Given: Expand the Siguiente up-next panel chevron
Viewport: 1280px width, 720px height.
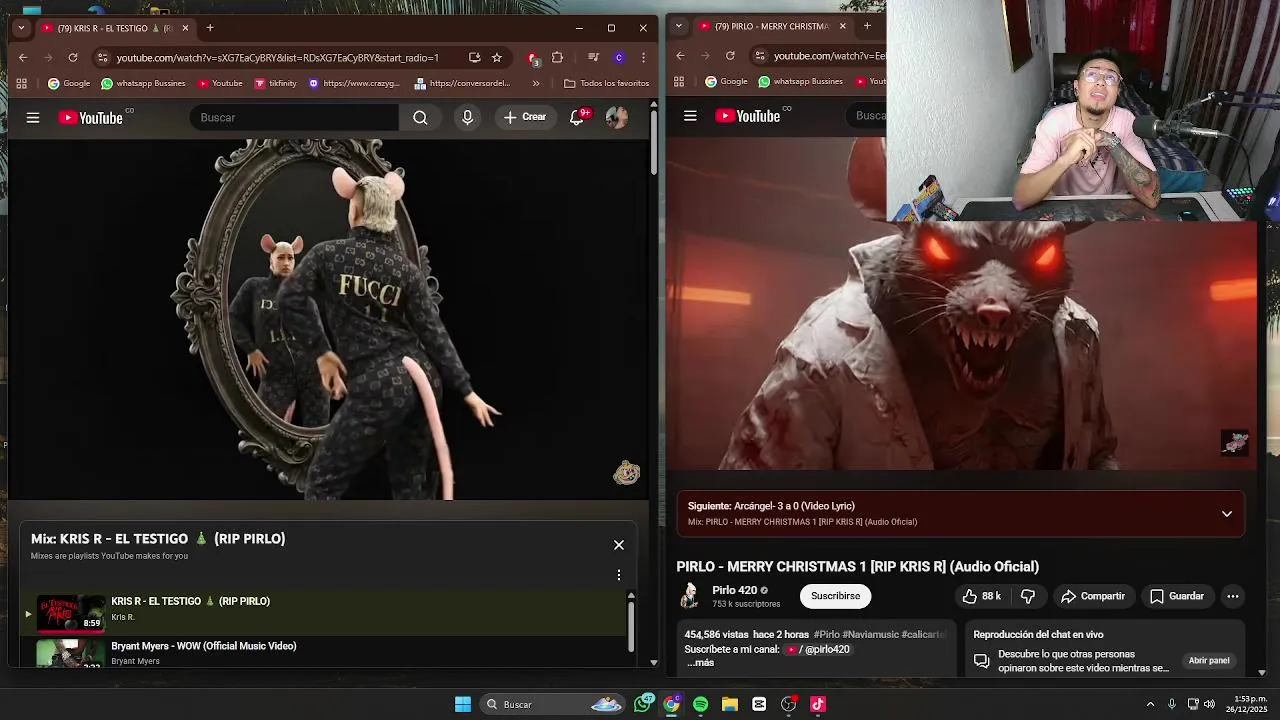Looking at the screenshot, I should [1226, 514].
